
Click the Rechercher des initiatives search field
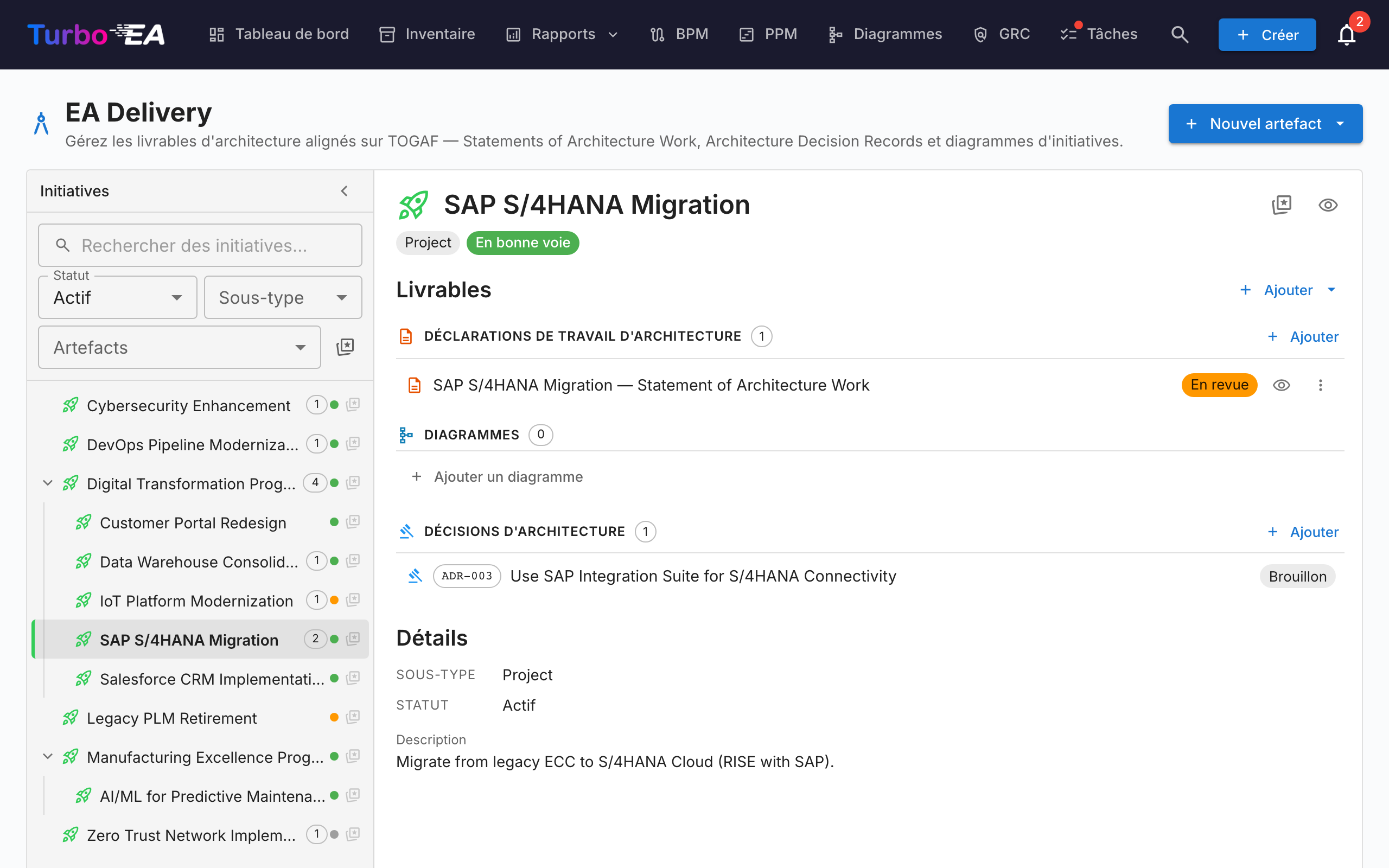pos(200,245)
